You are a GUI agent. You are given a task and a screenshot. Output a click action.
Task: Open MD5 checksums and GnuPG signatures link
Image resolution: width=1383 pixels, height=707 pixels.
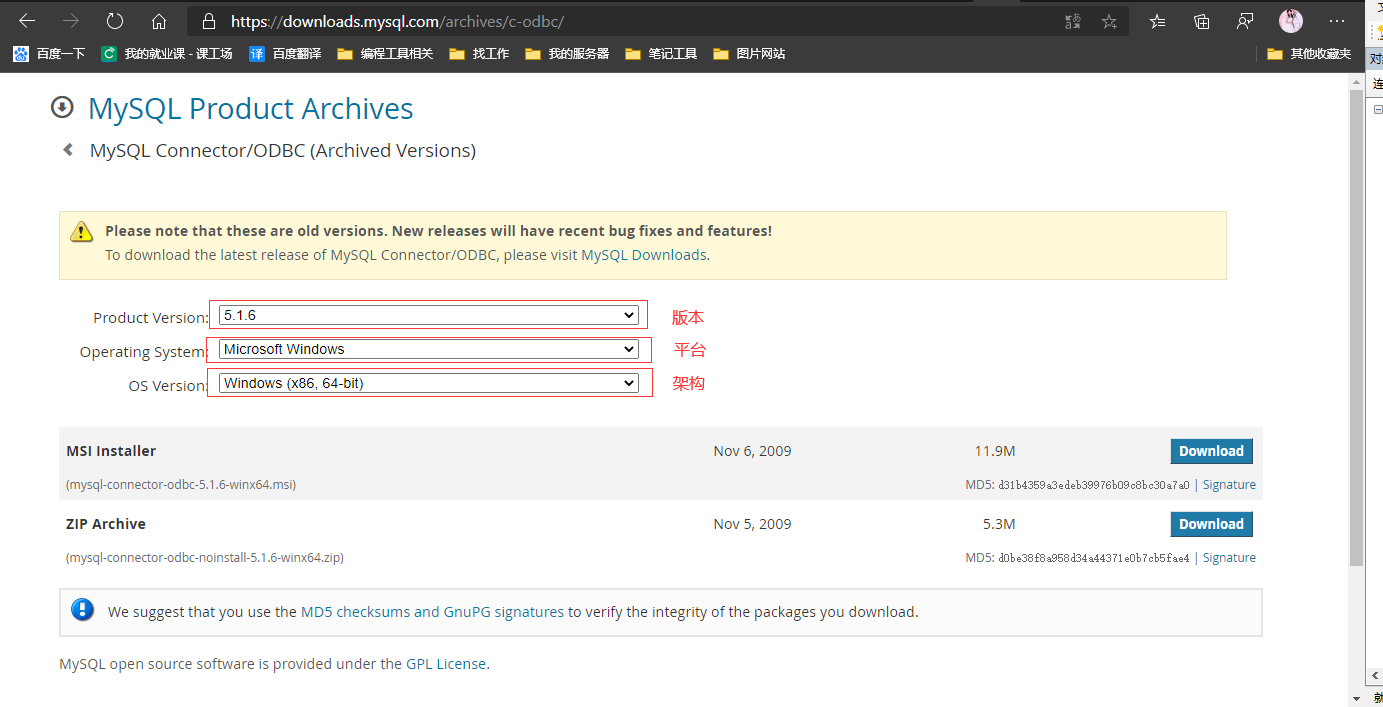(x=432, y=611)
